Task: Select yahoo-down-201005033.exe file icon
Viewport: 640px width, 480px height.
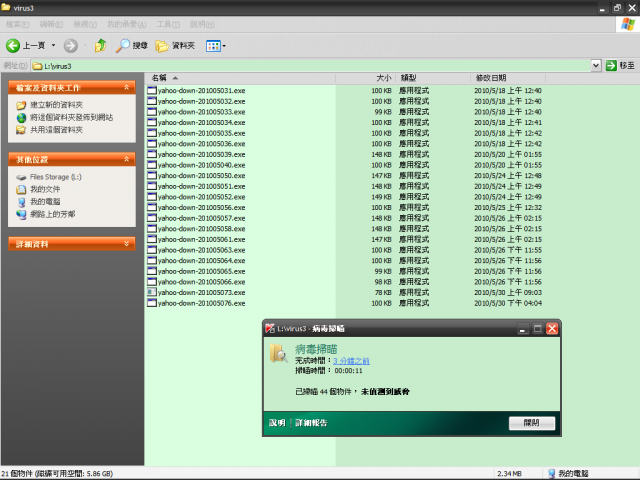Action: pos(152,111)
